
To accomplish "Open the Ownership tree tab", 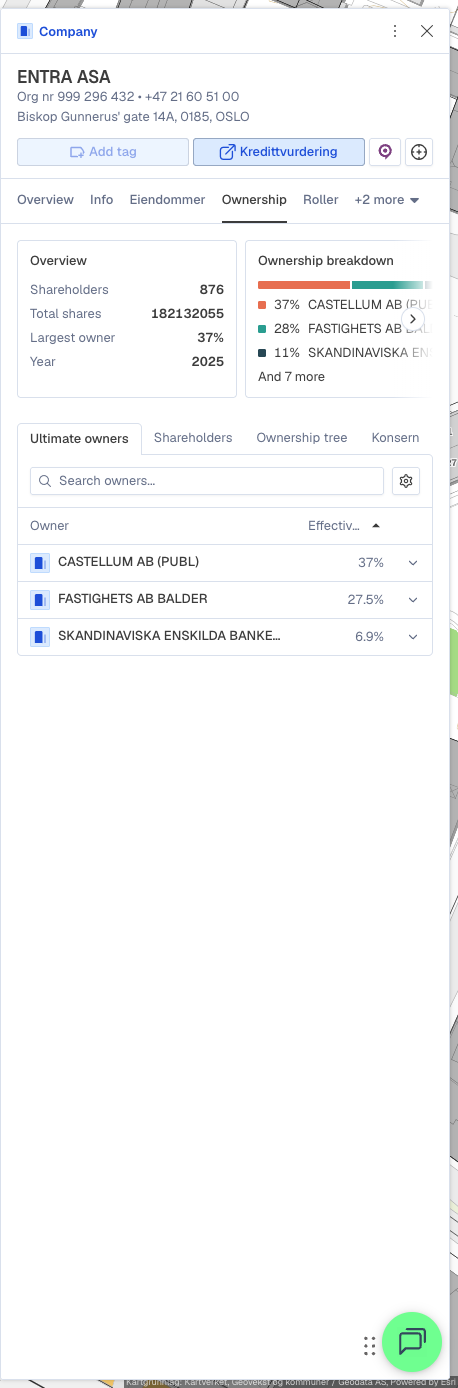I will (x=302, y=438).
